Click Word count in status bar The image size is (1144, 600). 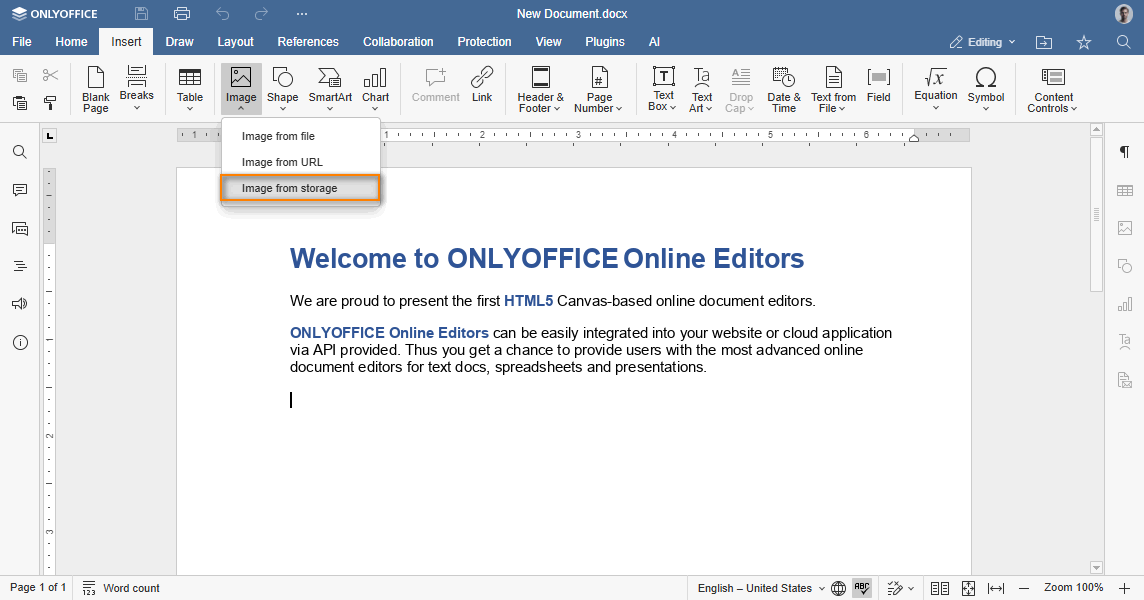[121, 588]
